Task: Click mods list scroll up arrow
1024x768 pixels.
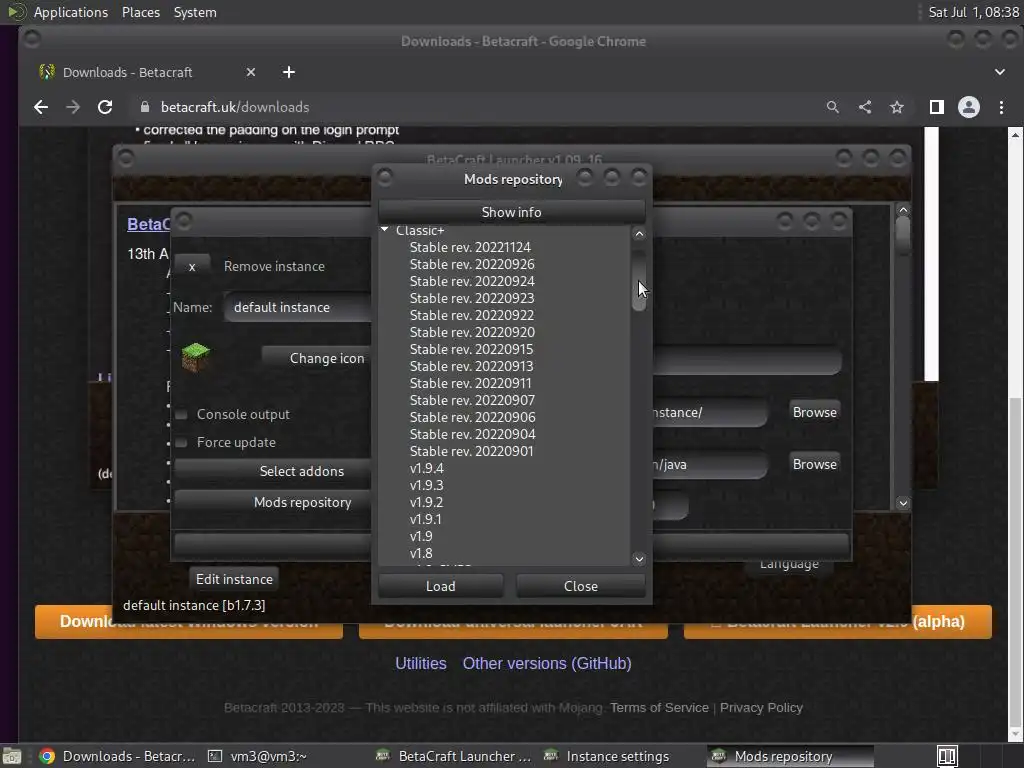Action: coord(639,234)
